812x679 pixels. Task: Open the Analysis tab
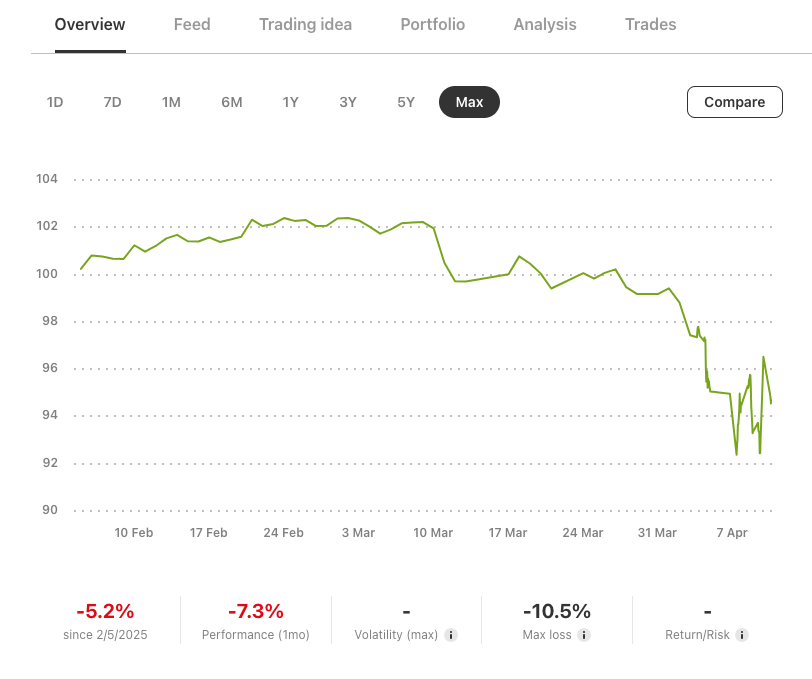click(545, 24)
